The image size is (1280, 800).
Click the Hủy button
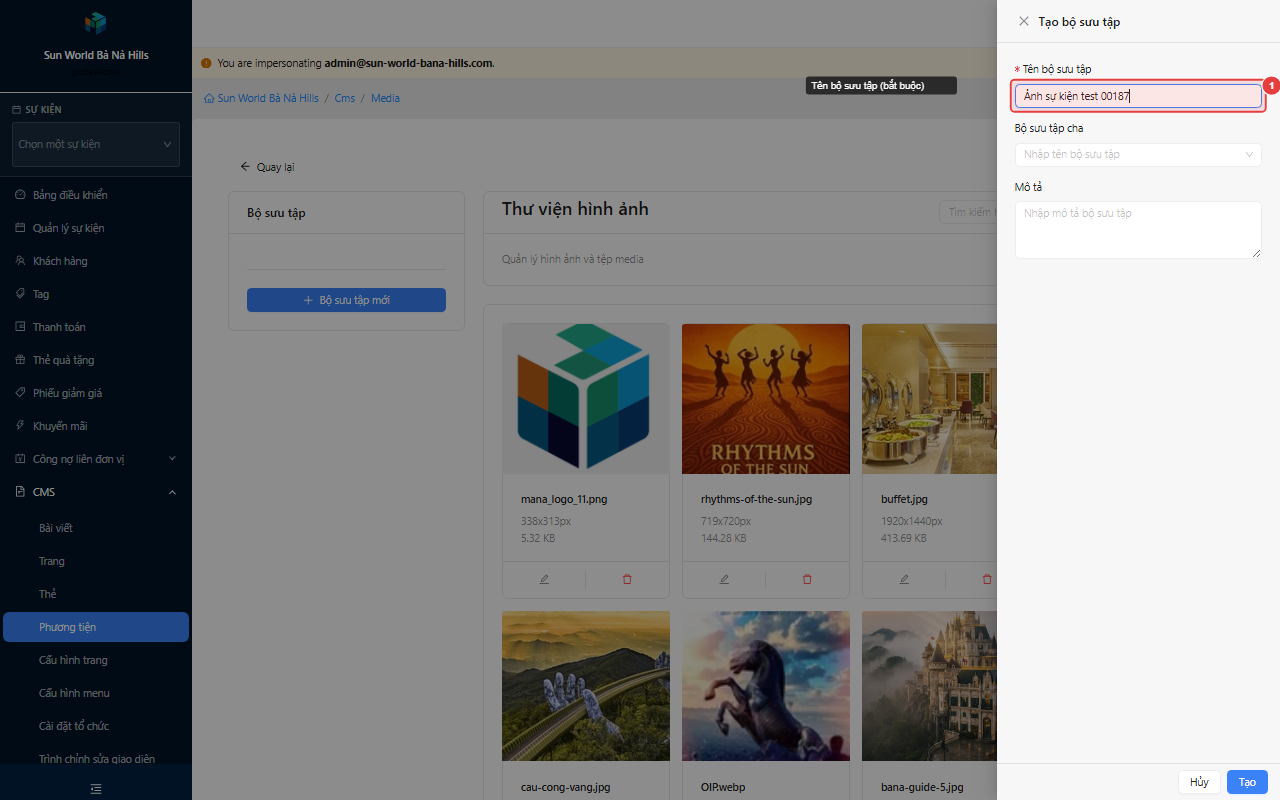[x=1199, y=782]
